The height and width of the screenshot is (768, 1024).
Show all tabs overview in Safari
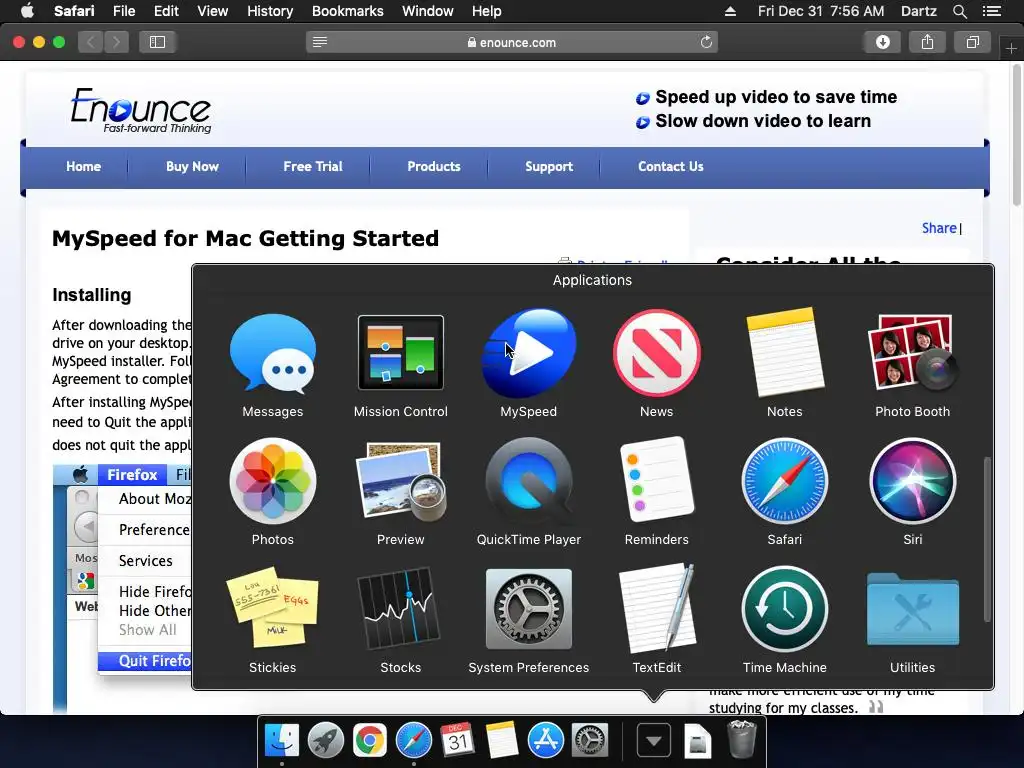[x=972, y=42]
